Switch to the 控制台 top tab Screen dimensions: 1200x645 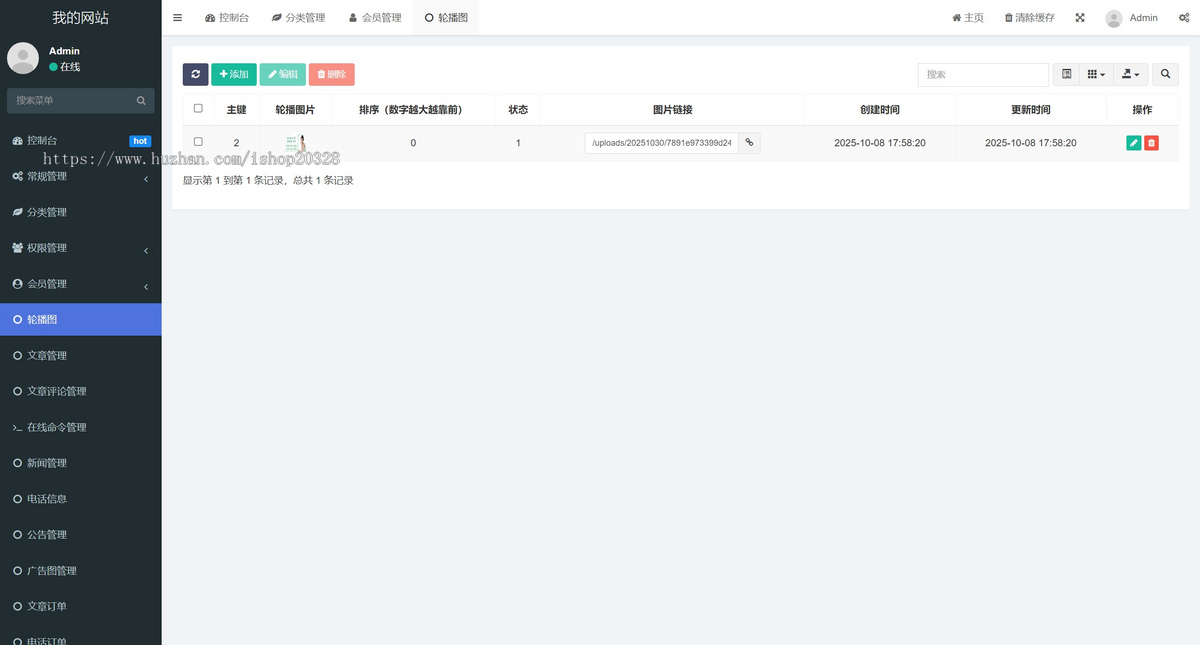227,18
